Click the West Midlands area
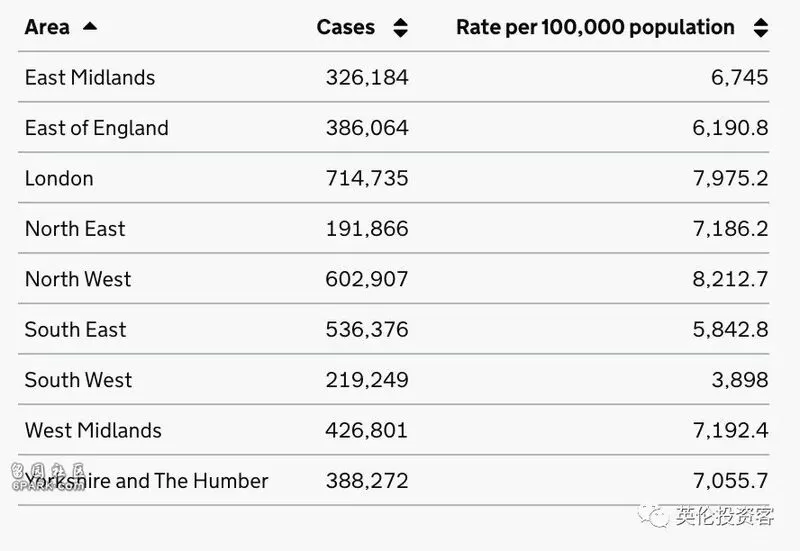The height and width of the screenshot is (551, 800). [x=93, y=431]
